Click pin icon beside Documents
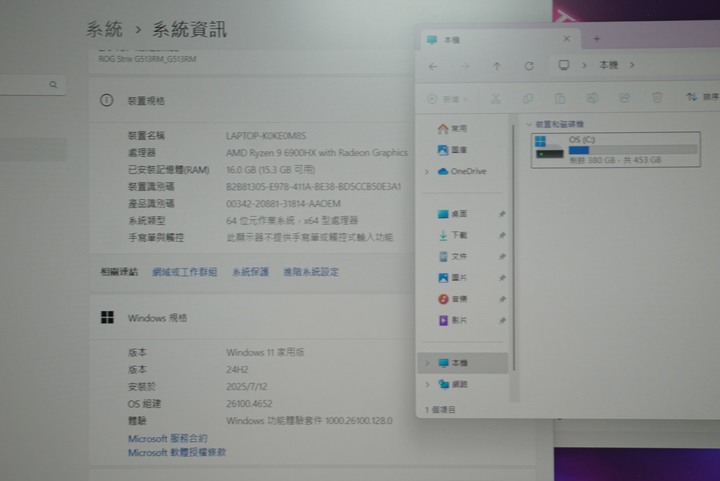This screenshot has width=720, height=481. tap(502, 256)
